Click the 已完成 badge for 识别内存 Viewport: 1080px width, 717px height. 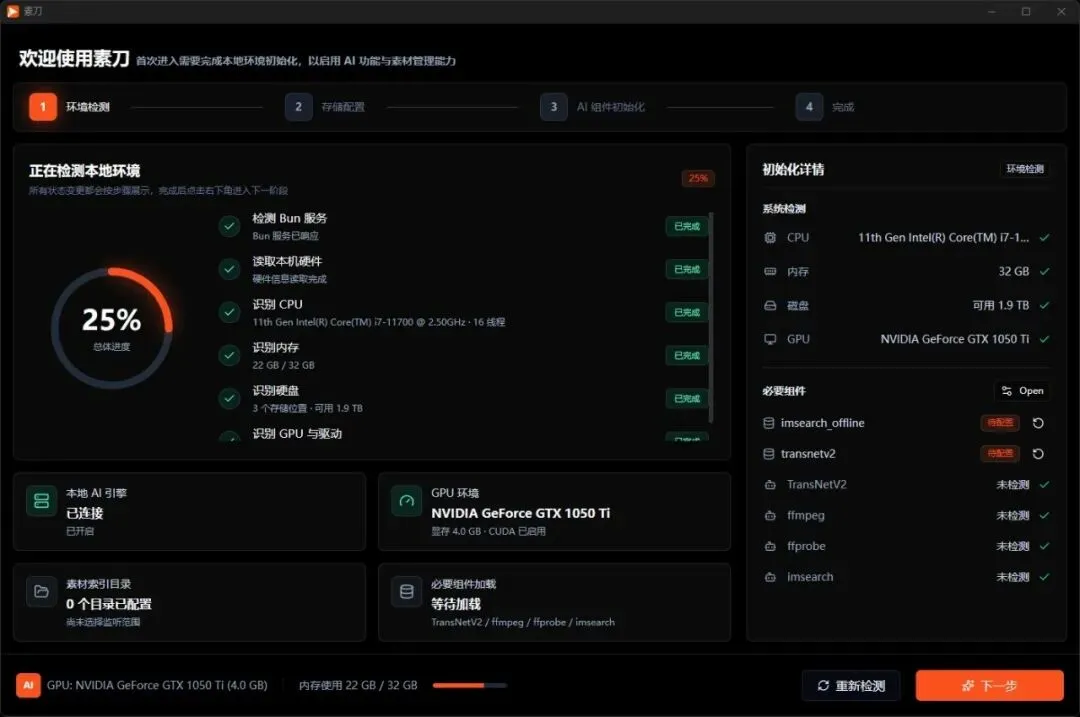coord(687,355)
